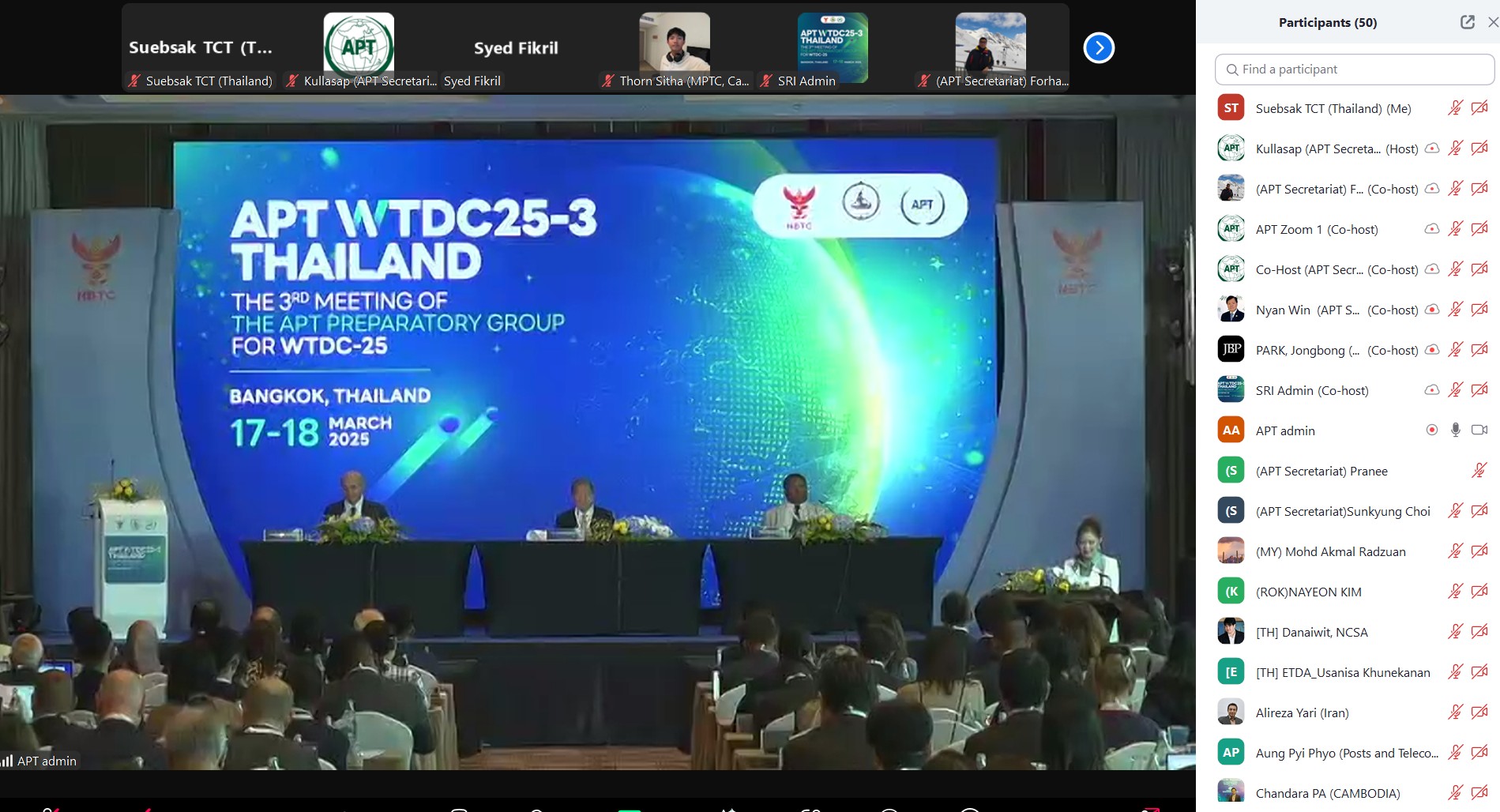
Task: Click recording icon on PARK, Jongbong row
Action: [1431, 350]
